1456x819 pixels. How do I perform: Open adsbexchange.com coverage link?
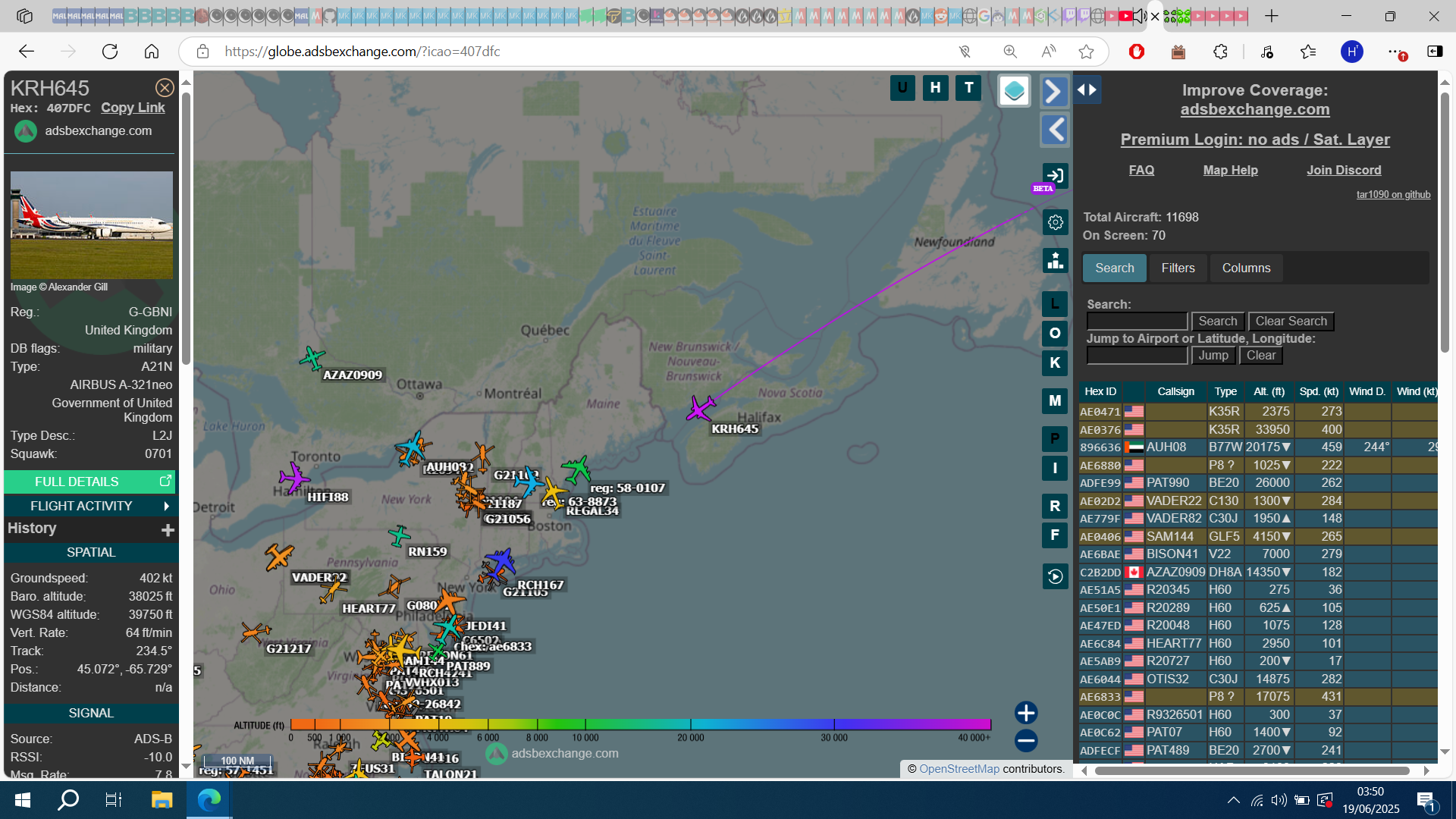click(1255, 109)
